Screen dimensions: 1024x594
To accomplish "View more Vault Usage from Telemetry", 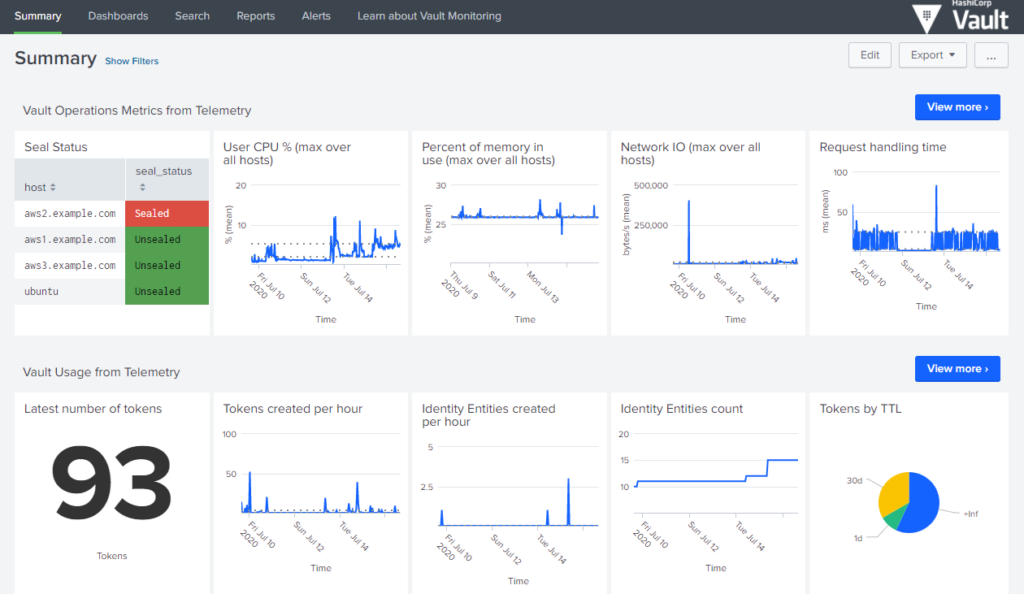I will pyautogui.click(x=957, y=368).
